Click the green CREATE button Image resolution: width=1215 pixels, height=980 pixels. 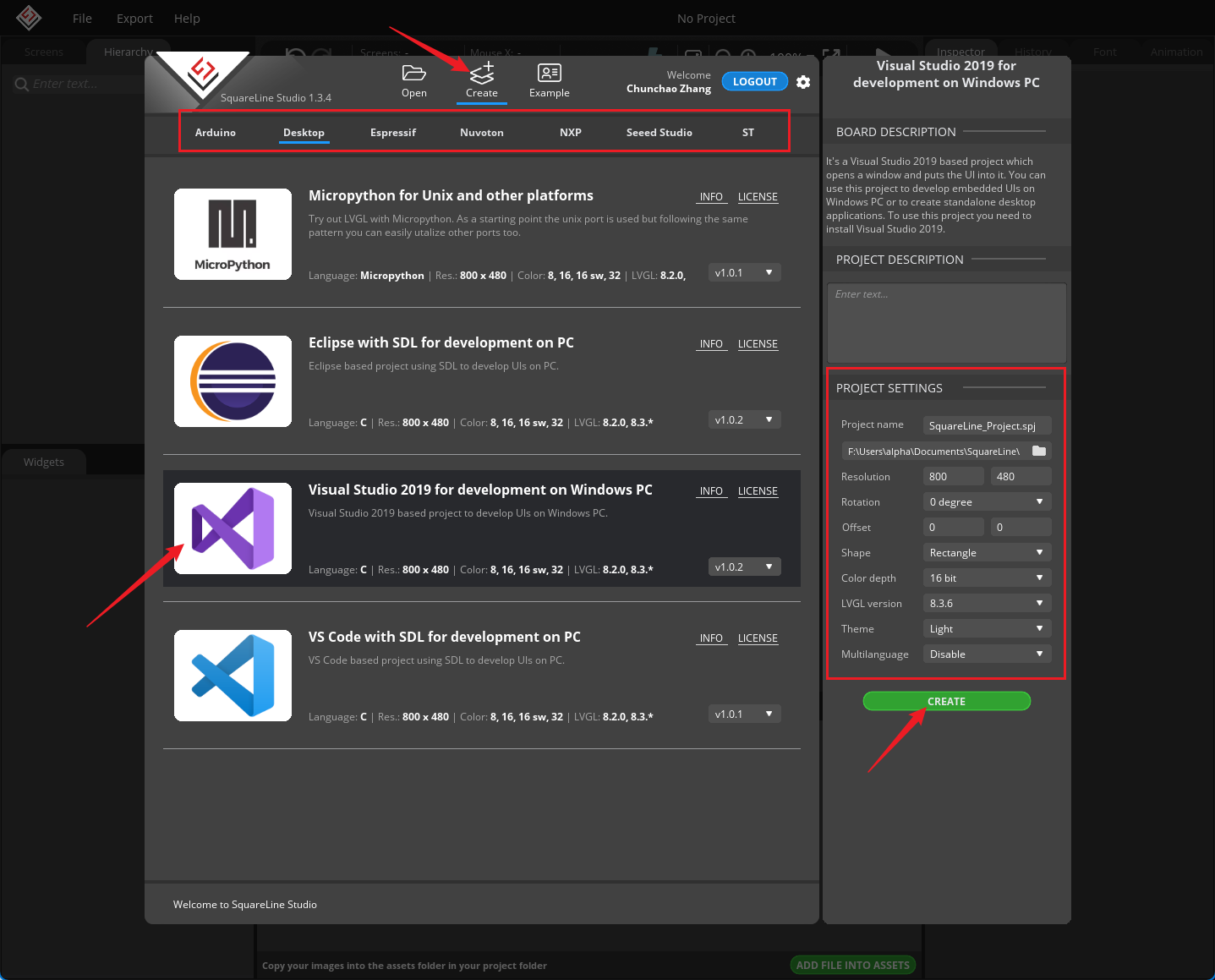coord(946,701)
